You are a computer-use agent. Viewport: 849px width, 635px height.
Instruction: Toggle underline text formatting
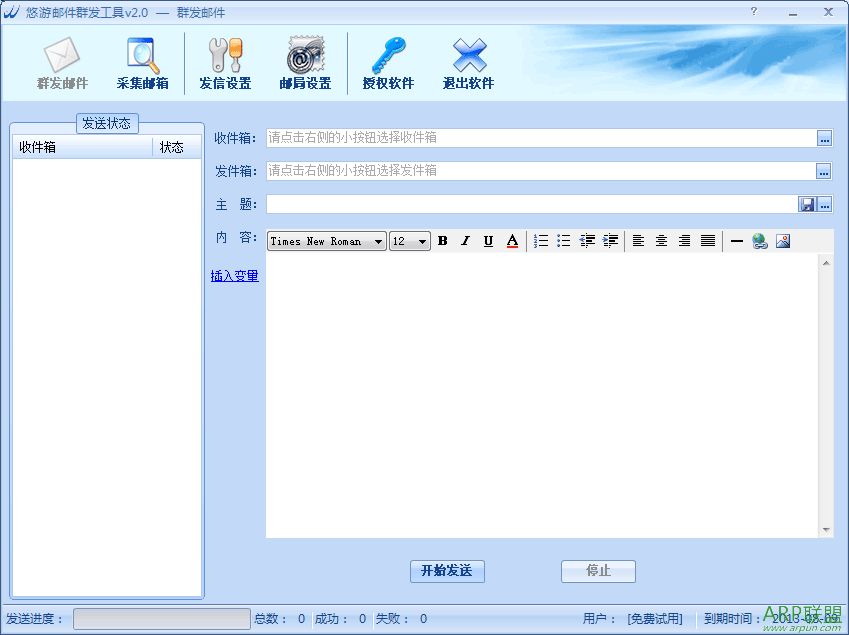point(488,241)
